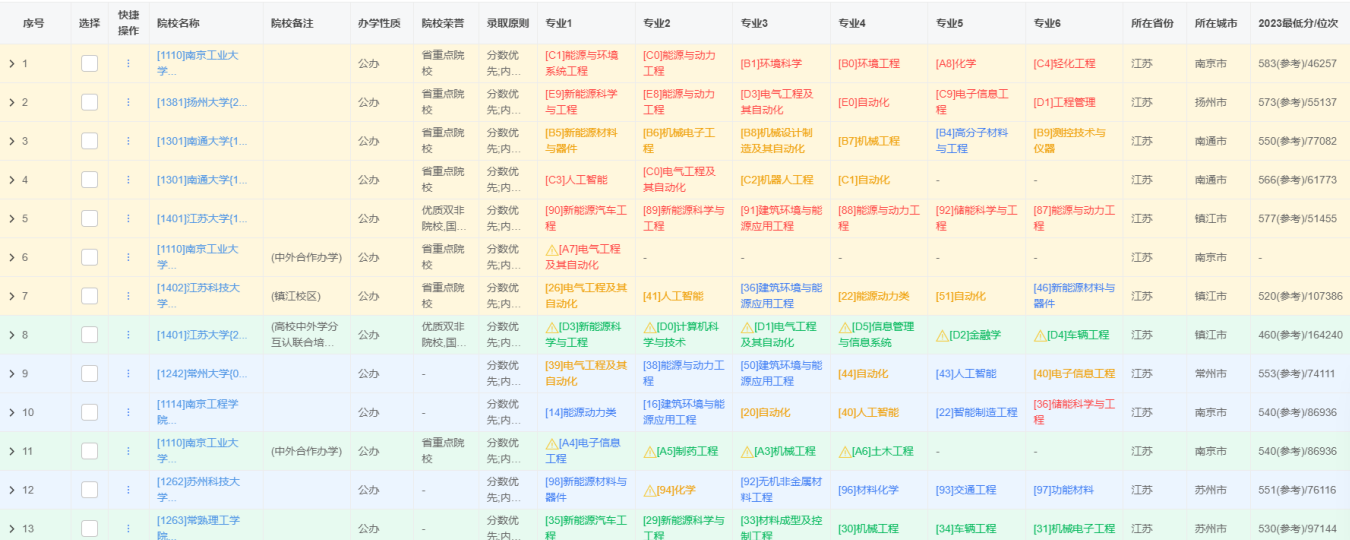Image resolution: width=1350 pixels, height=540 pixels.
Task: Click warning icon next to [A5]制药工程
Action: [649, 451]
